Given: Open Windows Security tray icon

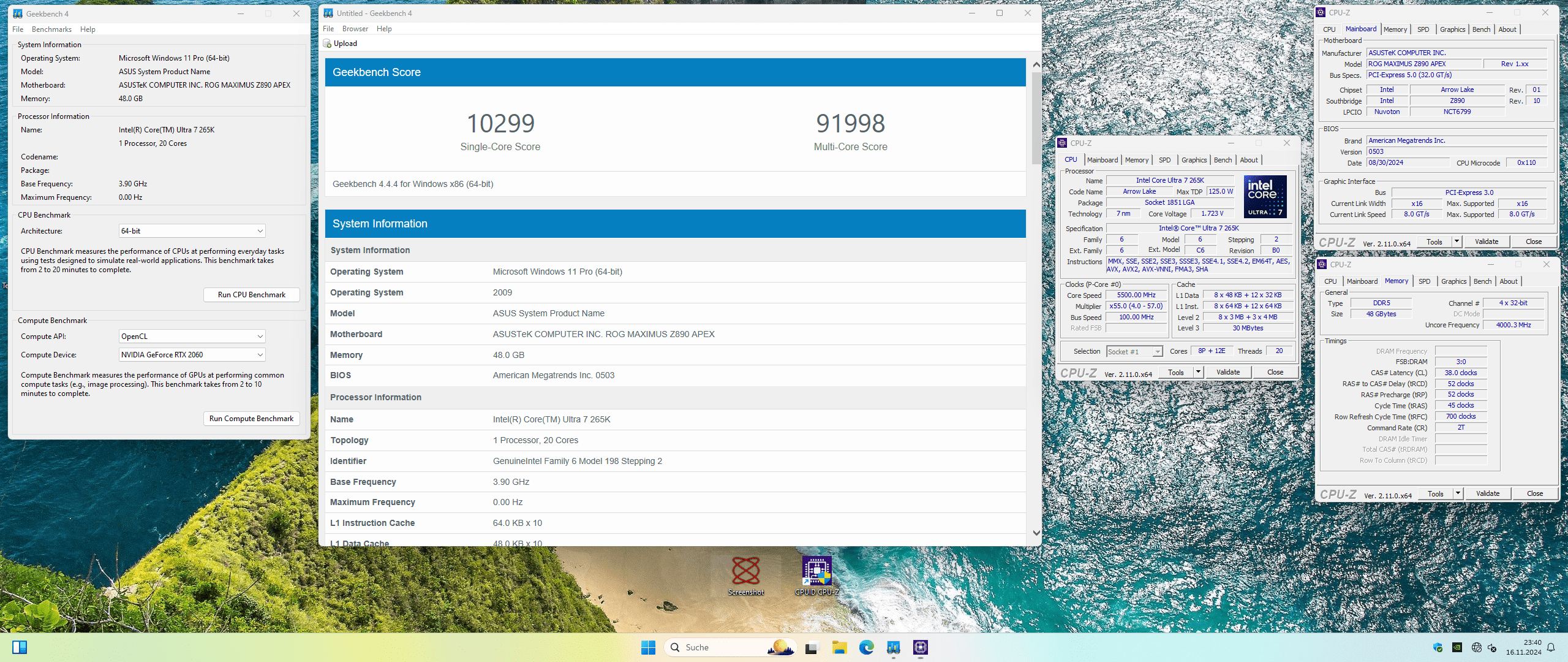Looking at the screenshot, I should click(1438, 647).
